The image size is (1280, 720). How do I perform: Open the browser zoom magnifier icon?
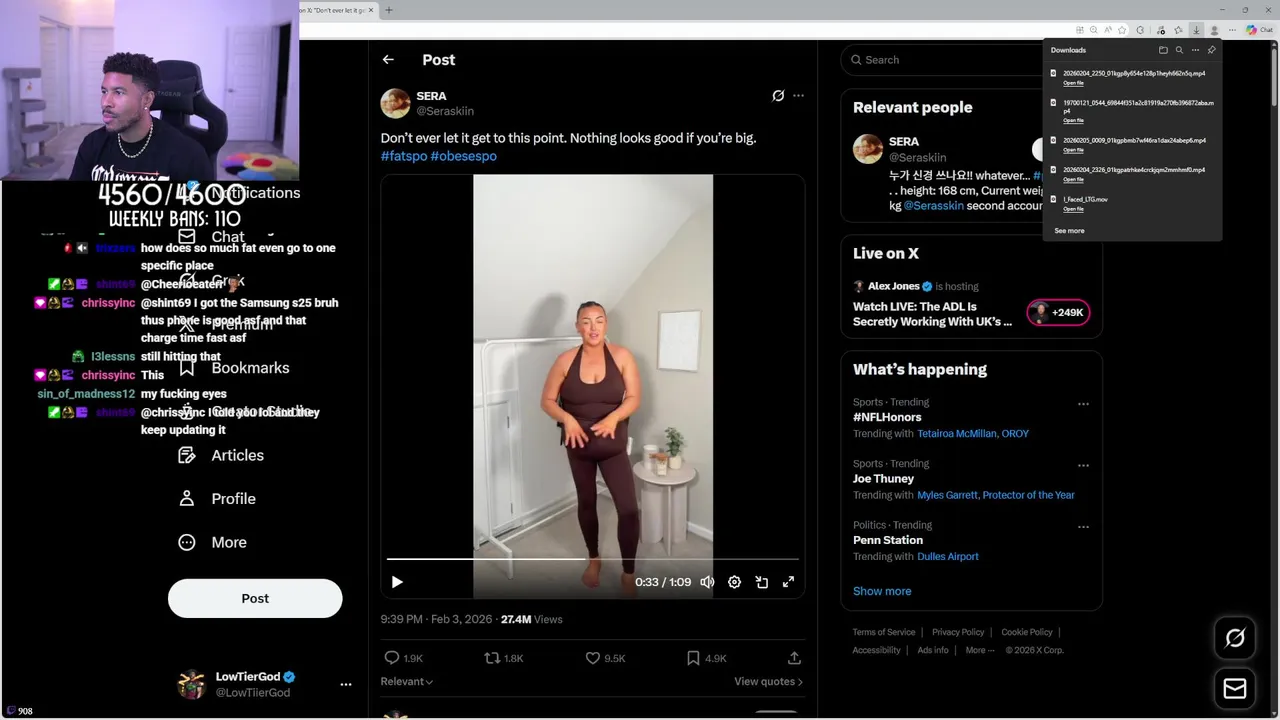(1093, 30)
